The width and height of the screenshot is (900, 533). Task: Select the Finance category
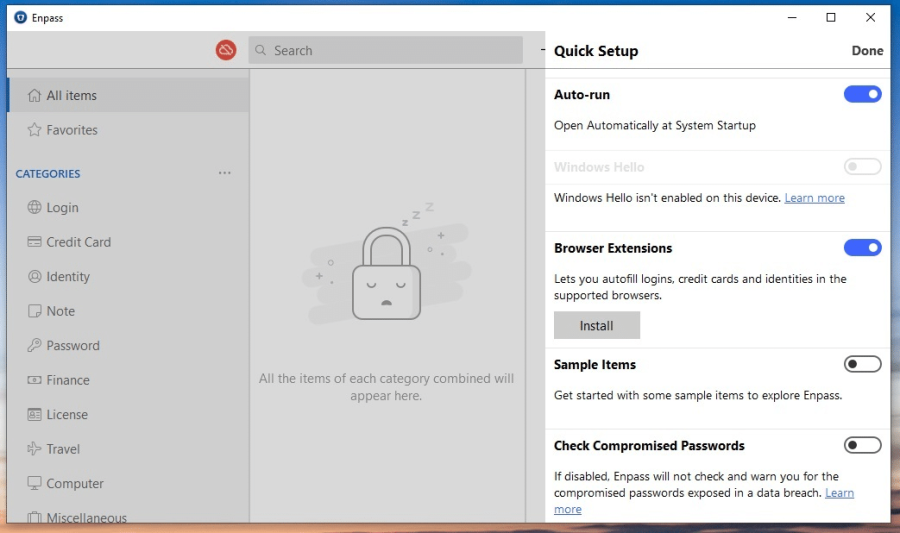(129, 380)
